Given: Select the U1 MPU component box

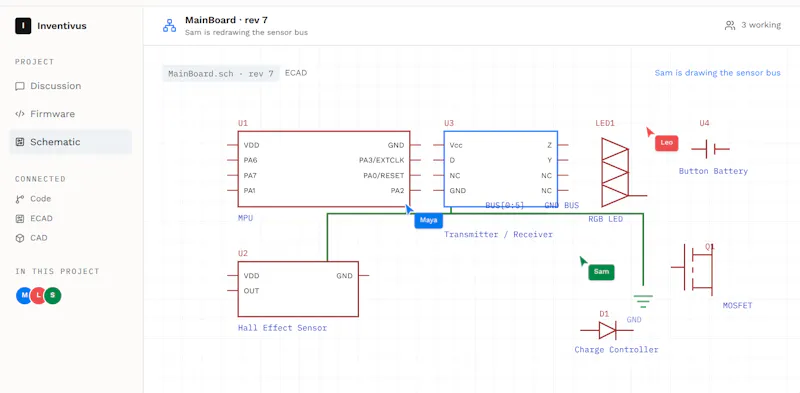Looking at the screenshot, I should click(323, 169).
